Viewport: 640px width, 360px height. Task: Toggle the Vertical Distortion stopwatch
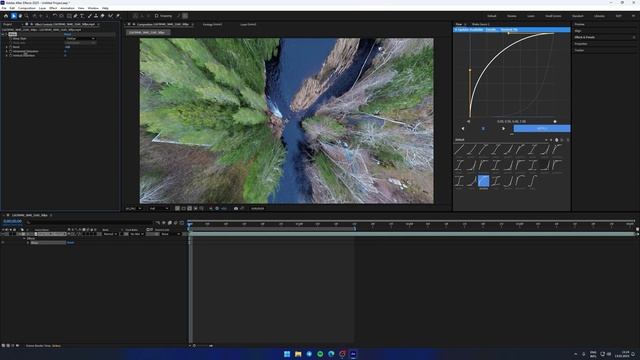pyautogui.click(x=11, y=55)
